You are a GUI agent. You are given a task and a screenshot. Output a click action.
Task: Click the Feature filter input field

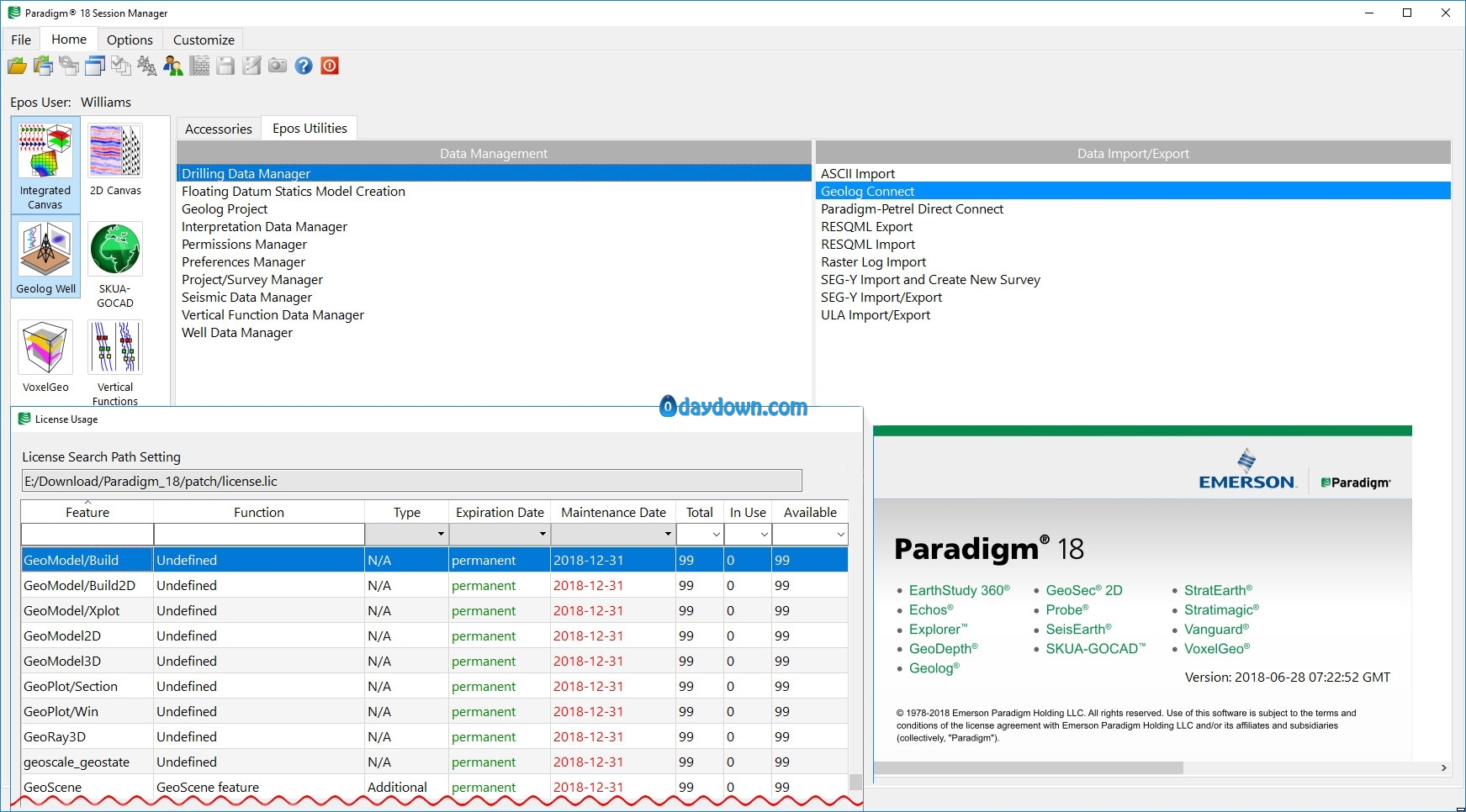(87, 534)
